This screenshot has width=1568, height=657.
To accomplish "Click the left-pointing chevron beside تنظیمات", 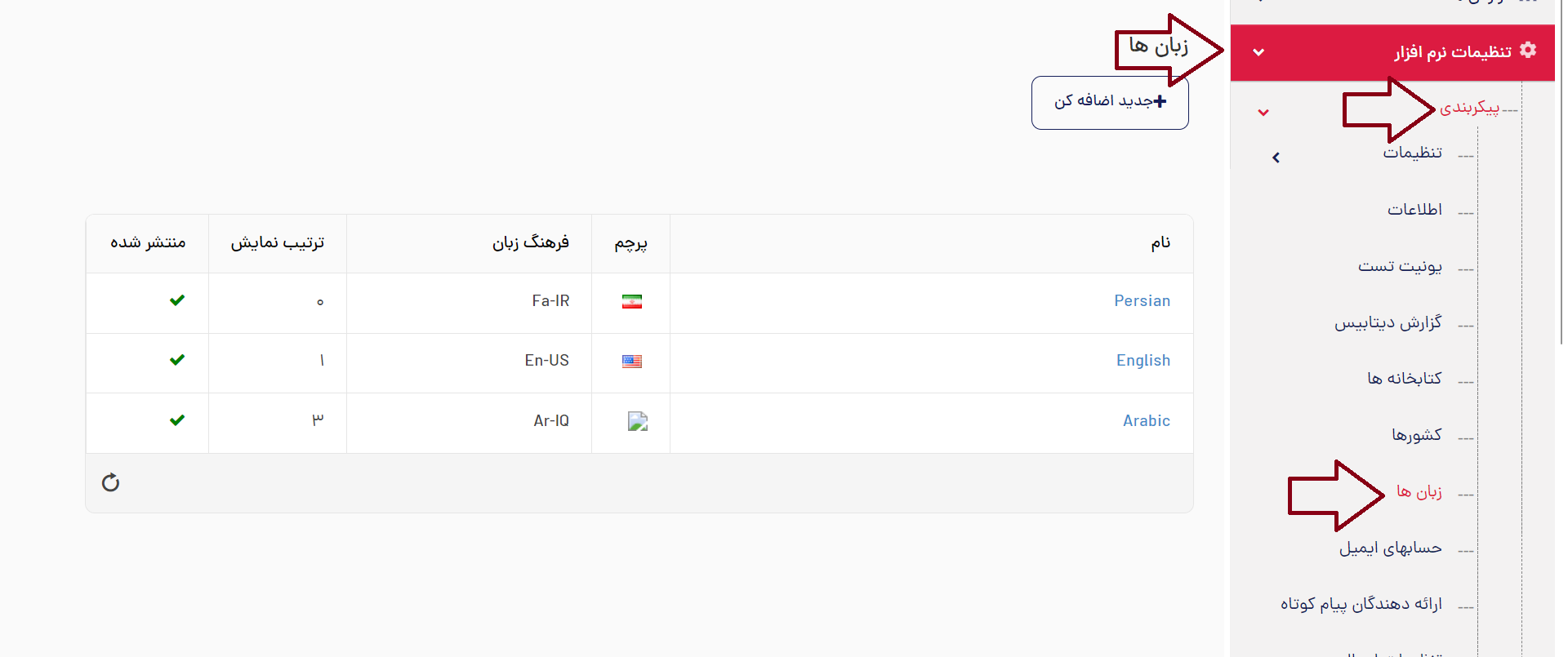I will tap(1276, 157).
